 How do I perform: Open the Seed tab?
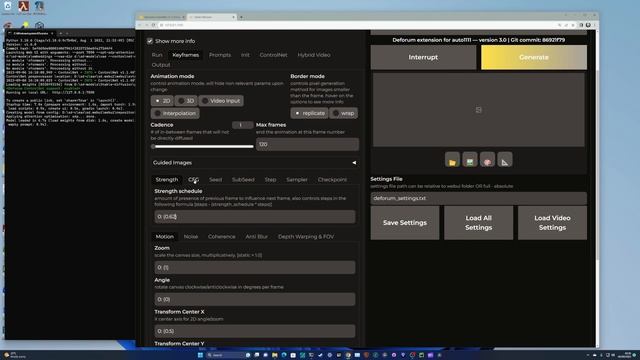point(216,180)
